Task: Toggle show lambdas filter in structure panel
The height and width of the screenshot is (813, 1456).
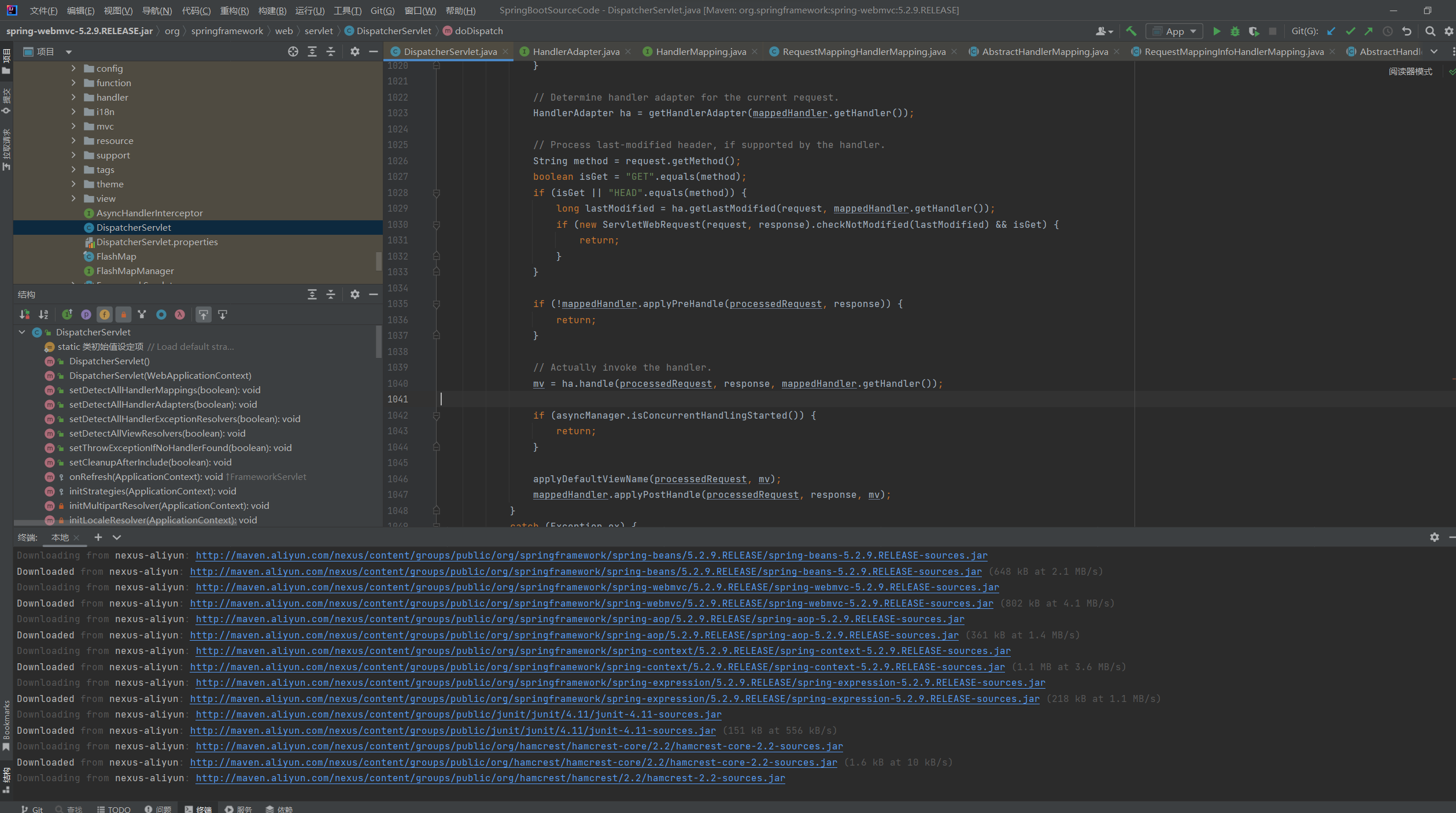Action: pos(180,315)
